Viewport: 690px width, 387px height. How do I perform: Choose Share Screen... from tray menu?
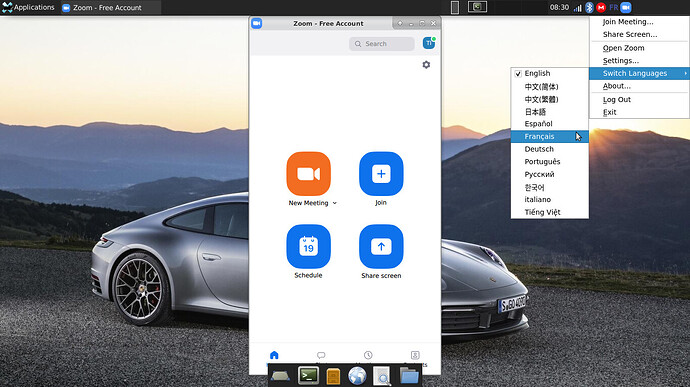(x=639, y=34)
